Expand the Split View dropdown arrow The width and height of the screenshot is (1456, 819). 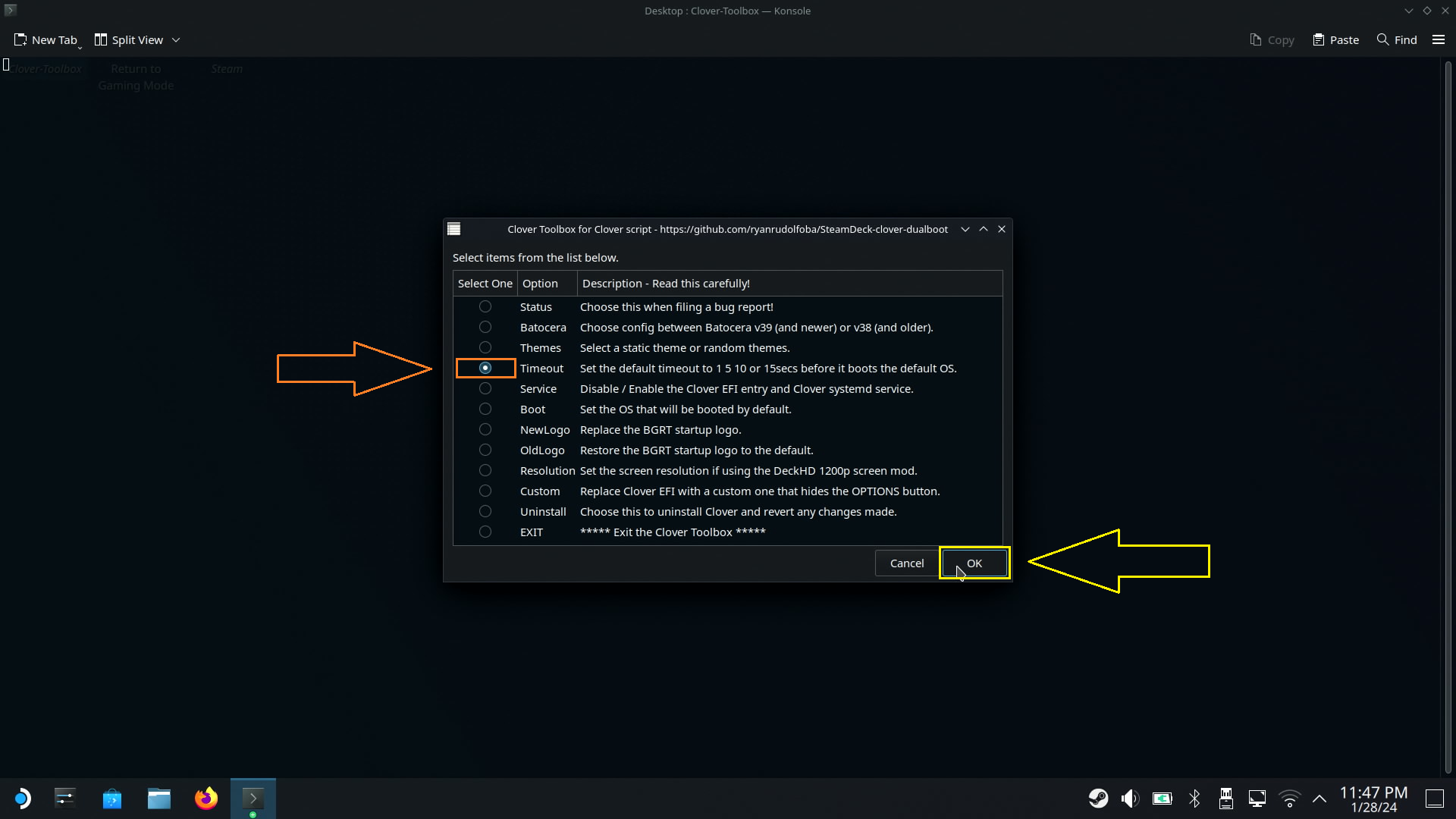pyautogui.click(x=176, y=40)
